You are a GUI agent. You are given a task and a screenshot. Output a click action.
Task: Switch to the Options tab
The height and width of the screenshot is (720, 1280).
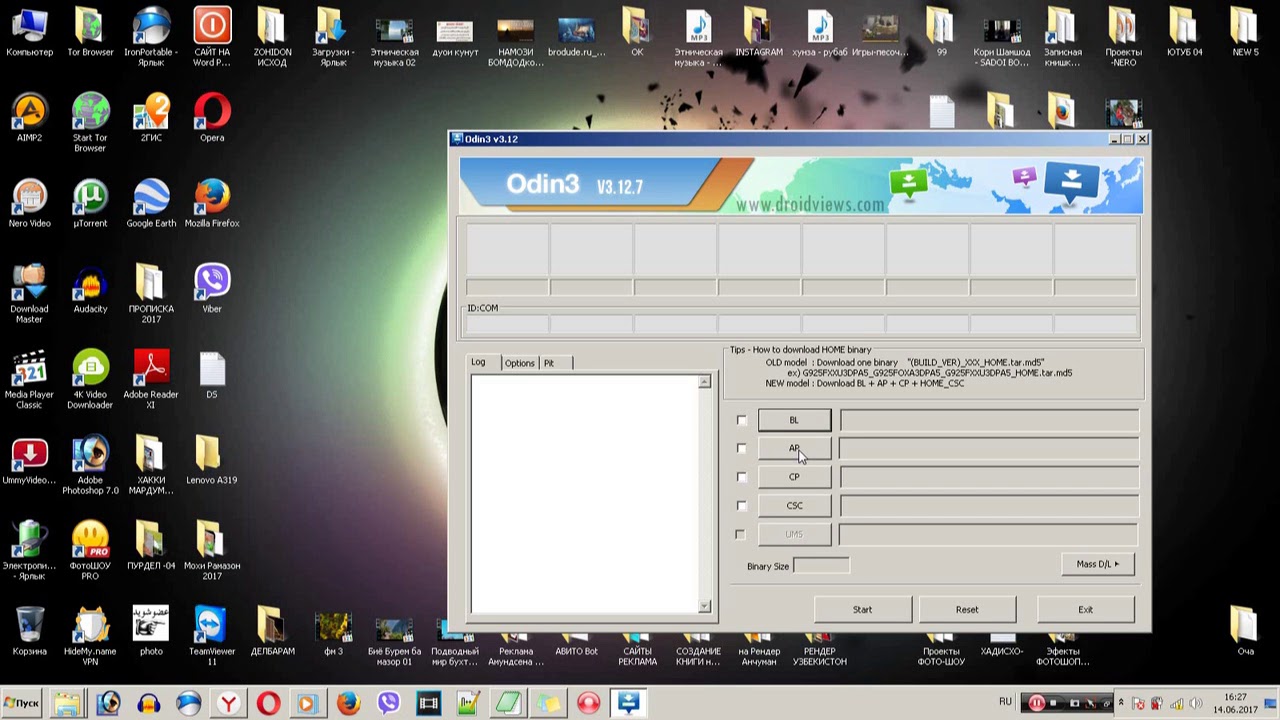point(519,363)
